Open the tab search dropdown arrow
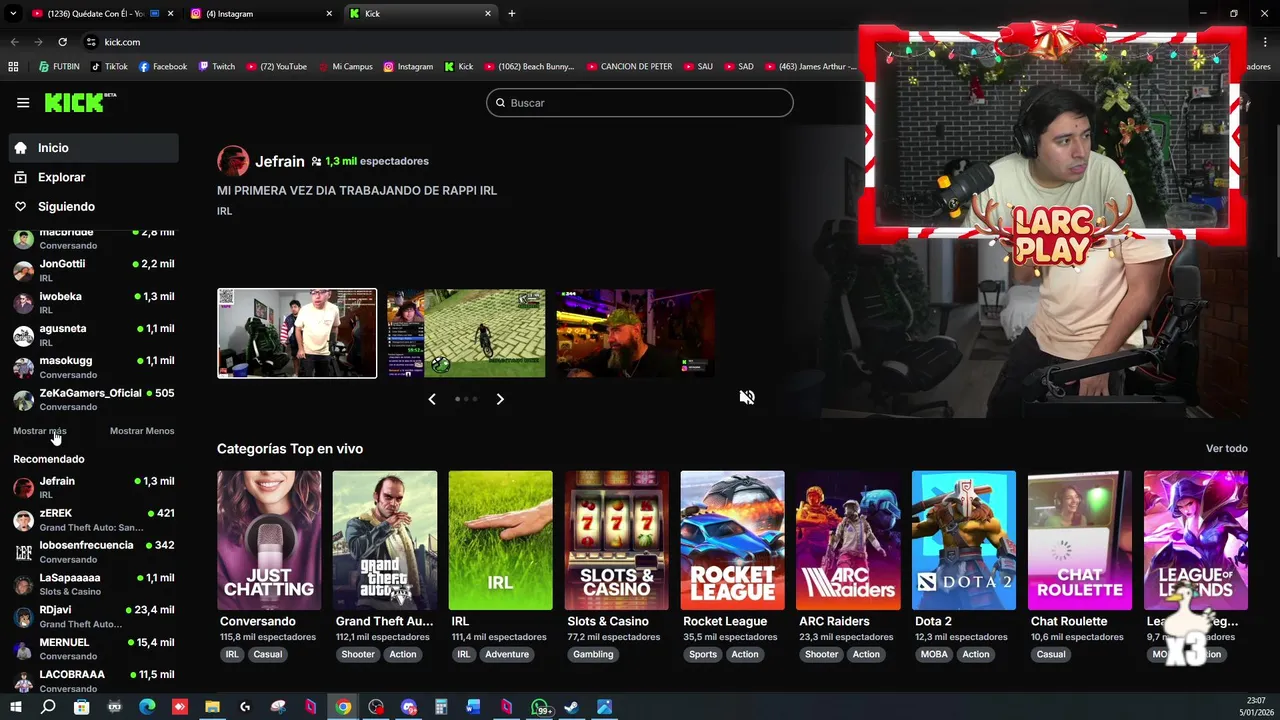The width and height of the screenshot is (1280, 720). click(x=13, y=14)
